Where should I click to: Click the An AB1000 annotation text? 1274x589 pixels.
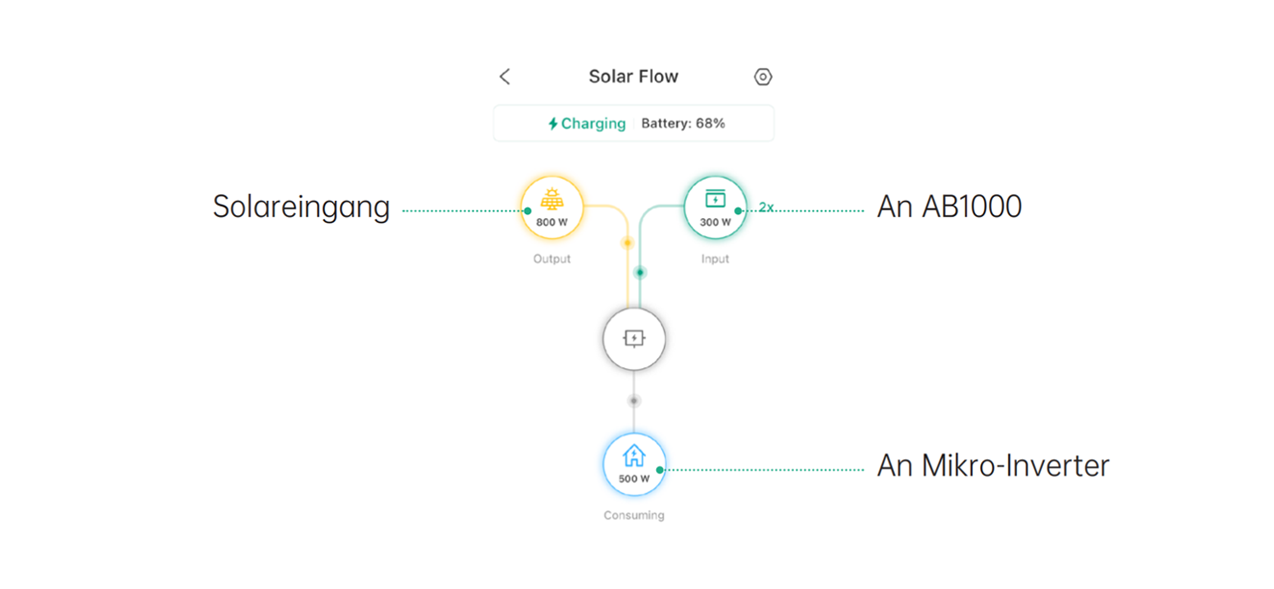pos(949,207)
